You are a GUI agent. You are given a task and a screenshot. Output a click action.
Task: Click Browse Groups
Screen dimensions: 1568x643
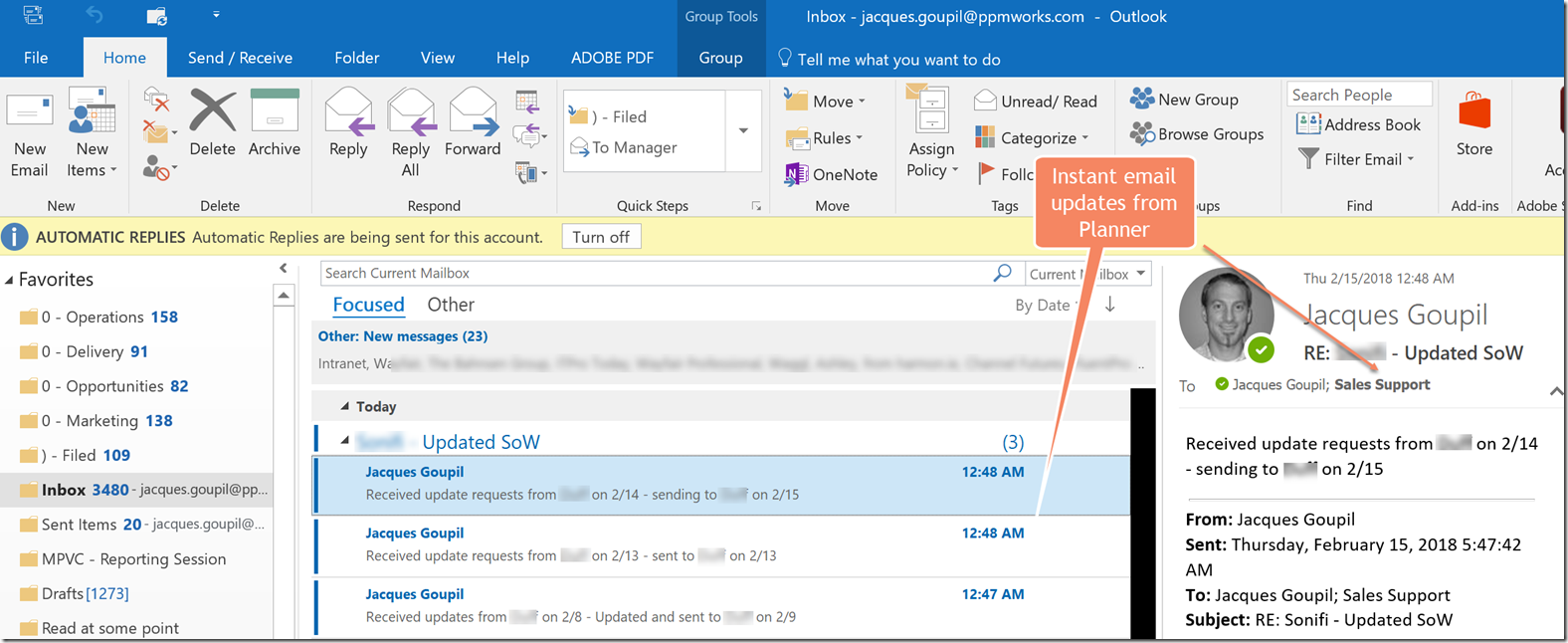(1197, 133)
